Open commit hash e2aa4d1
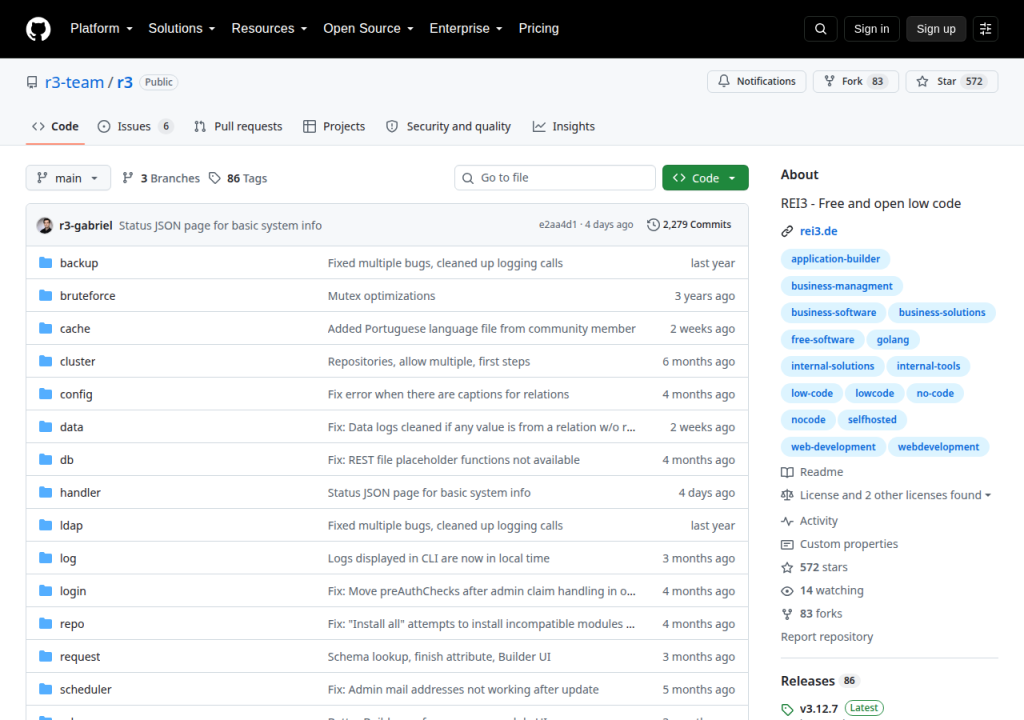The height and width of the screenshot is (720, 1024). (x=558, y=225)
